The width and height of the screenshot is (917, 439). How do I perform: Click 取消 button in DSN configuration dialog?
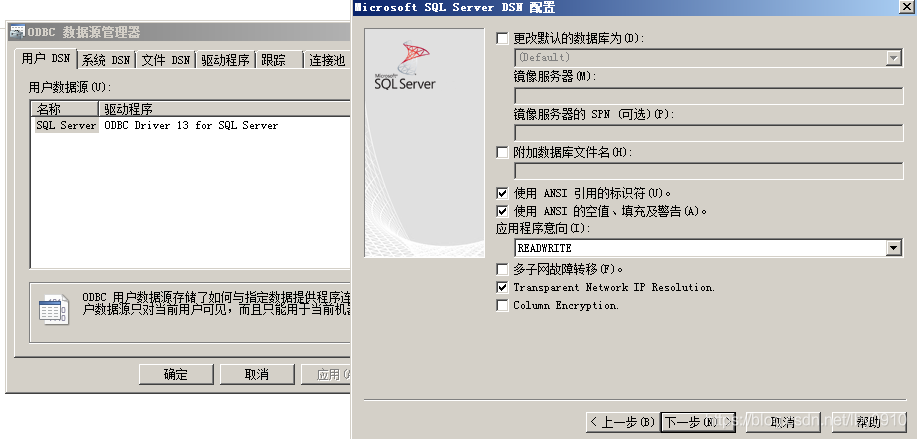(783, 422)
